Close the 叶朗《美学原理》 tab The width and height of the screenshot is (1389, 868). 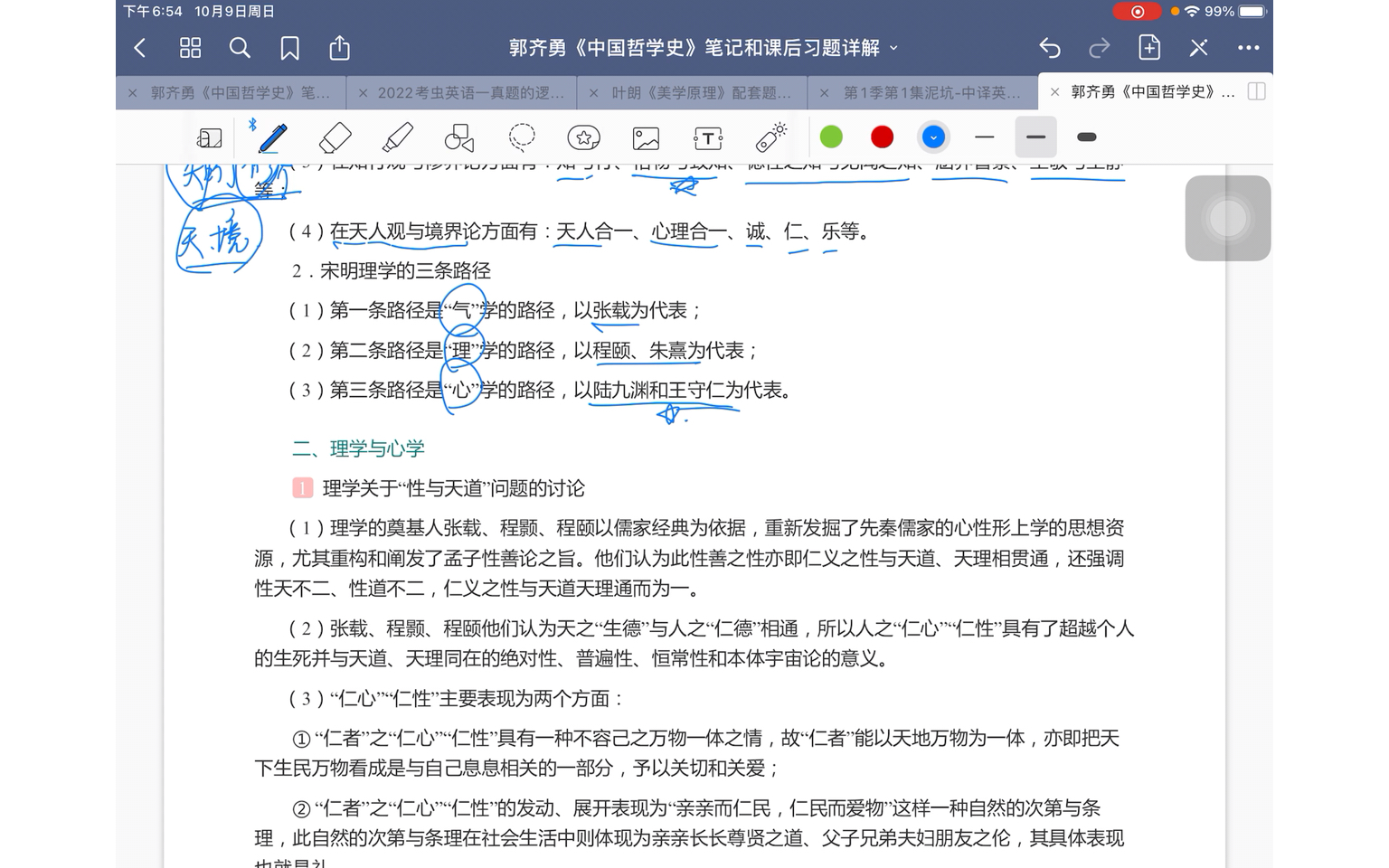(593, 92)
